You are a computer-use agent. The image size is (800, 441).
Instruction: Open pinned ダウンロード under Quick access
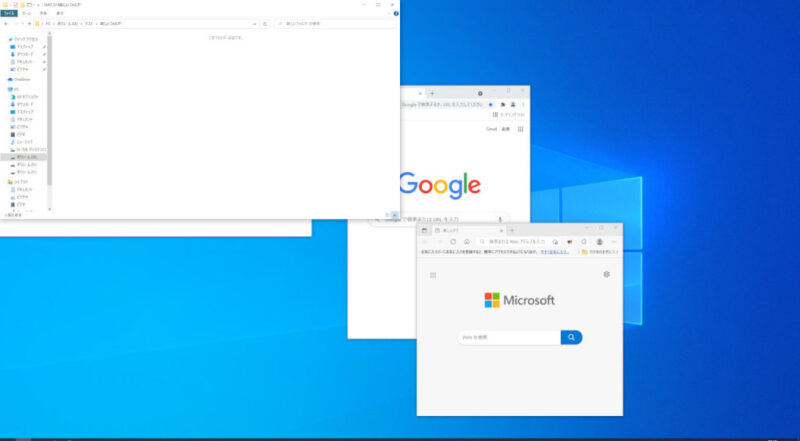(24, 54)
